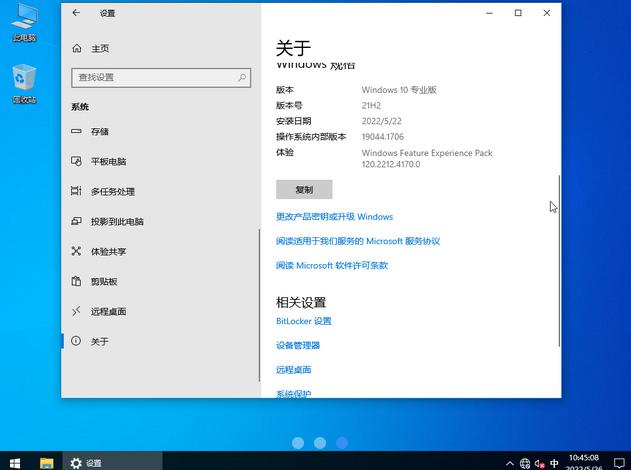Maximize the Settings window

(518, 13)
